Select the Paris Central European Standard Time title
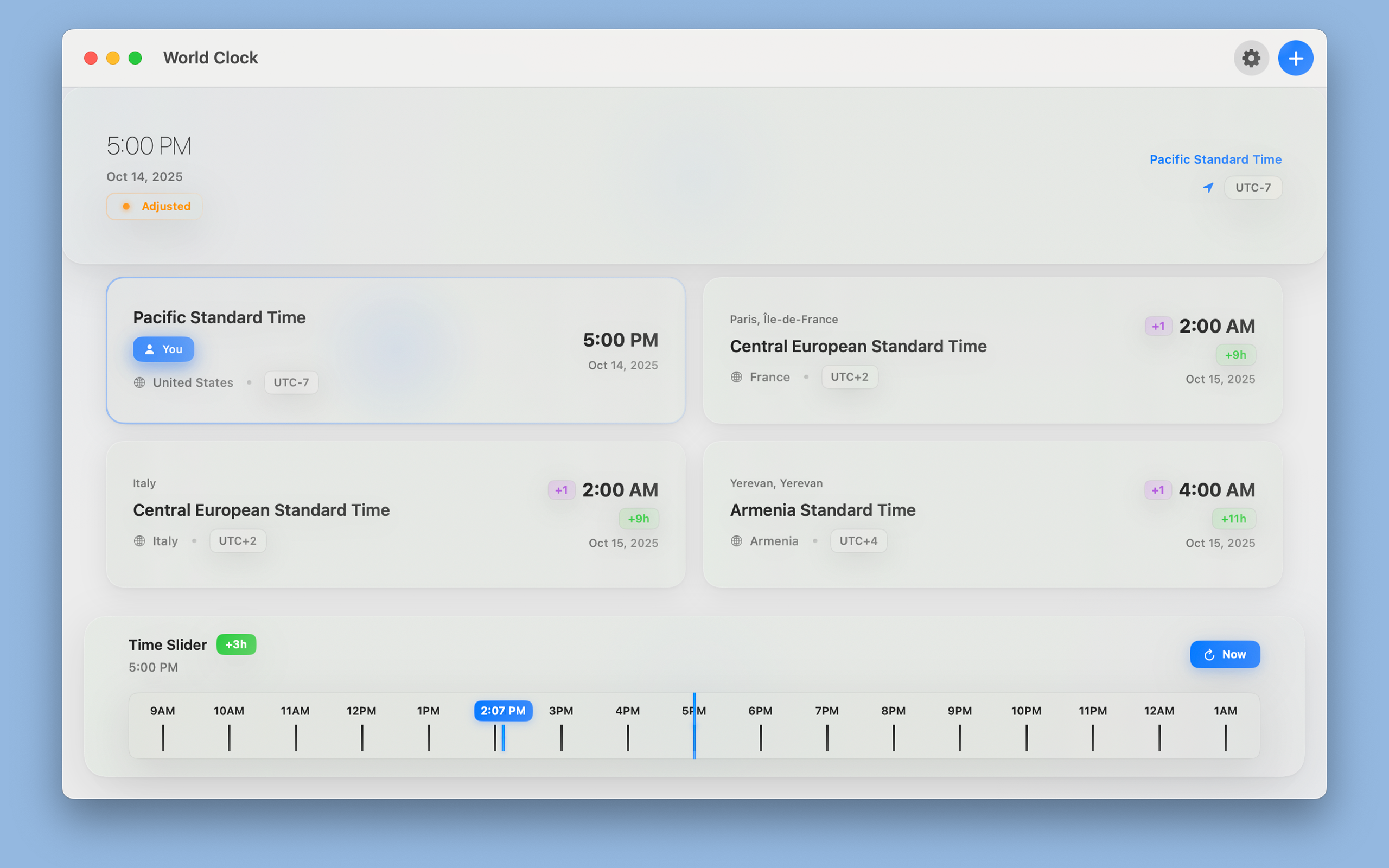This screenshot has height=868, width=1389. (x=858, y=346)
